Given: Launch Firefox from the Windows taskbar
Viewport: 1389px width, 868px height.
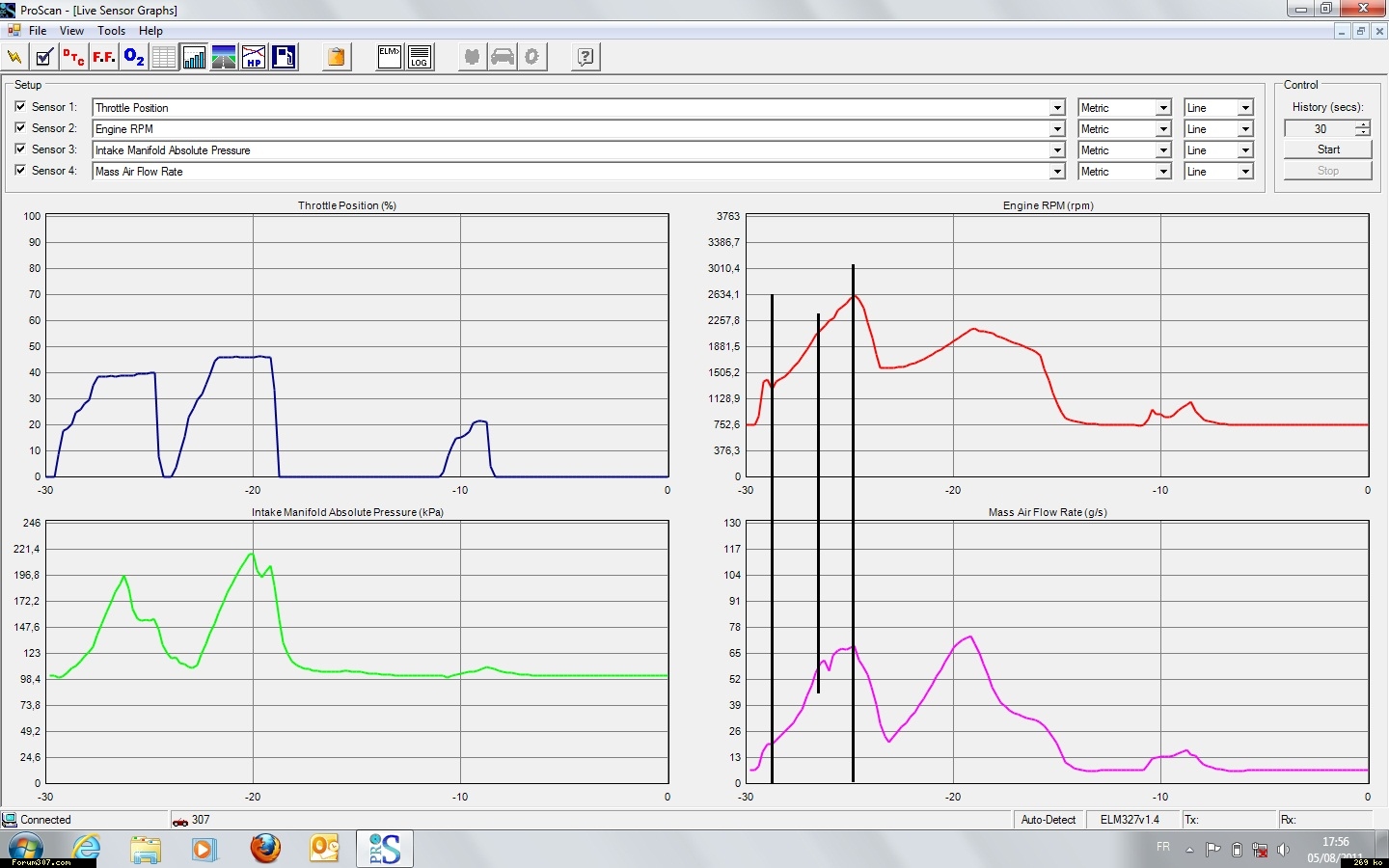Looking at the screenshot, I should 265,849.
